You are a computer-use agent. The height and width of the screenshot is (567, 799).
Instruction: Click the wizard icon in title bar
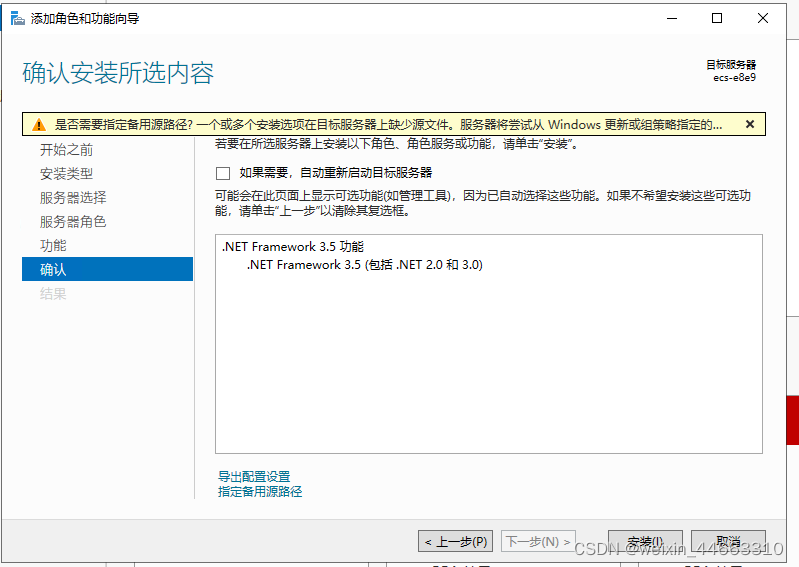click(x=17, y=18)
